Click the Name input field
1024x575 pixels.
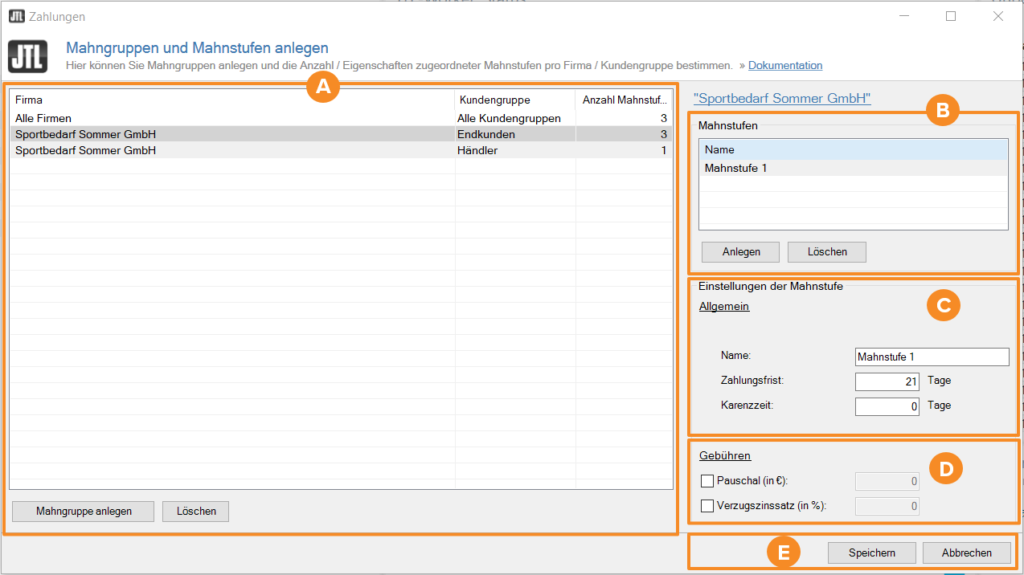pos(931,357)
